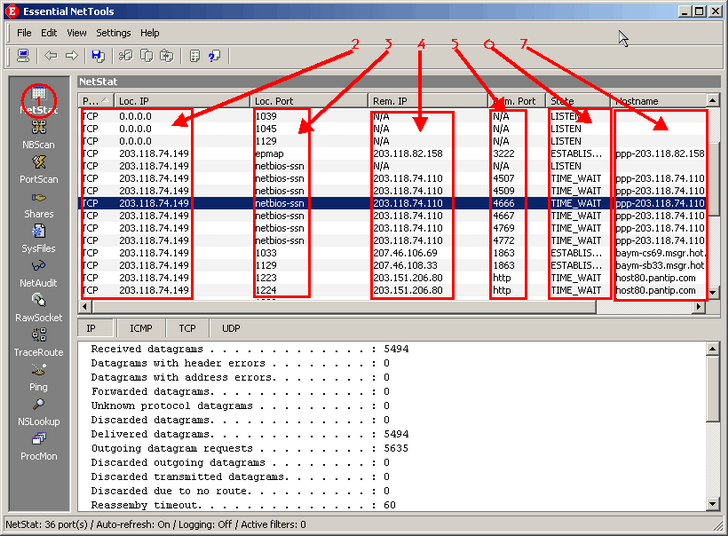Click the back arrow toolbar button
The image size is (728, 536).
point(51,56)
